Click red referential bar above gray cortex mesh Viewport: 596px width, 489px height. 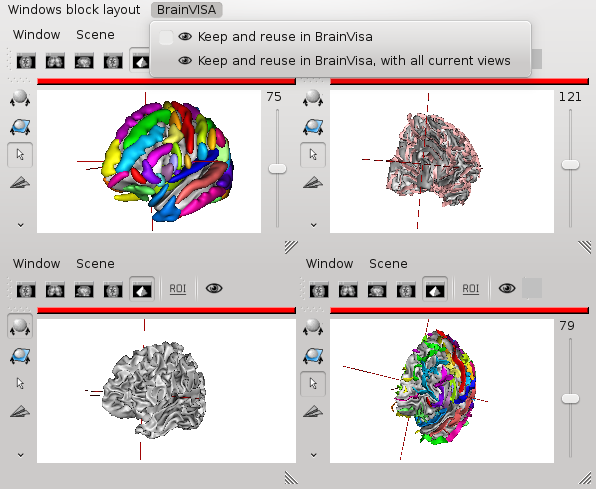point(166,311)
